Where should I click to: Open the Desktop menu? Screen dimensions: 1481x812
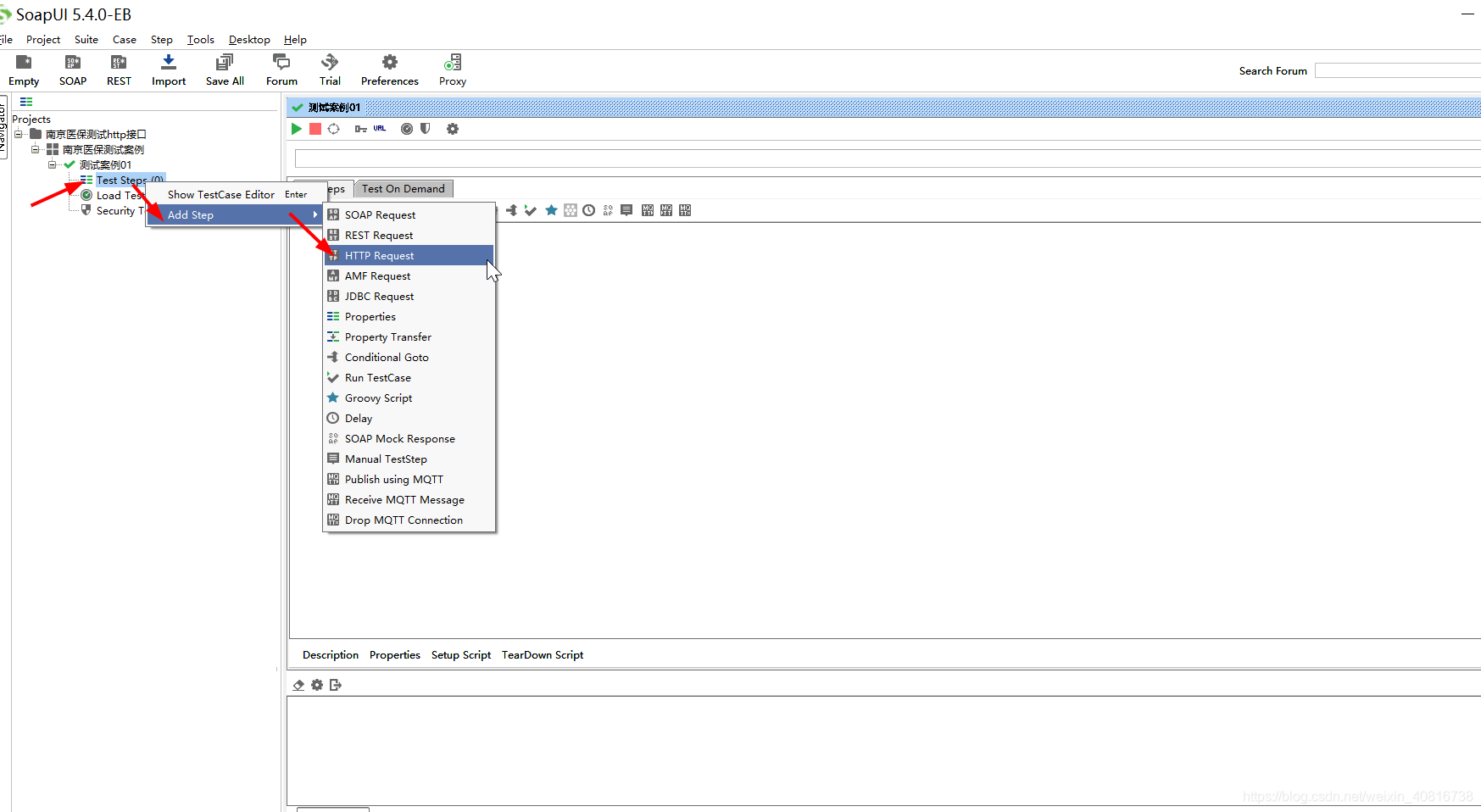pos(249,39)
